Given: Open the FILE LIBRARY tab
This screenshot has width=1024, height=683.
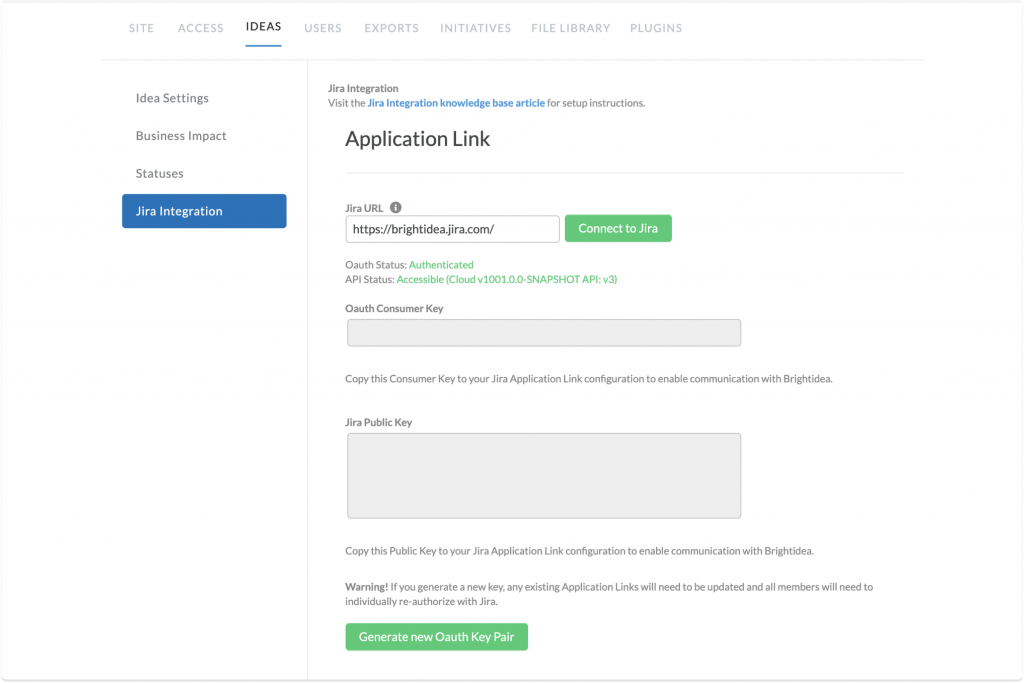Looking at the screenshot, I should [x=570, y=28].
